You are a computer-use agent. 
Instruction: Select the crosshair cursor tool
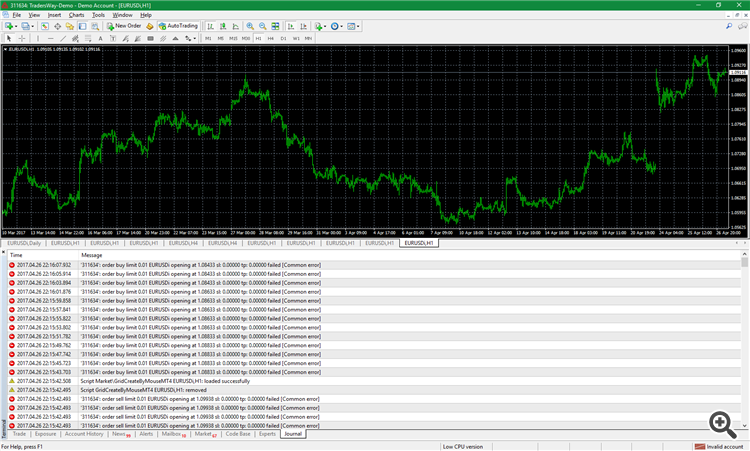pyautogui.click(x=22, y=38)
